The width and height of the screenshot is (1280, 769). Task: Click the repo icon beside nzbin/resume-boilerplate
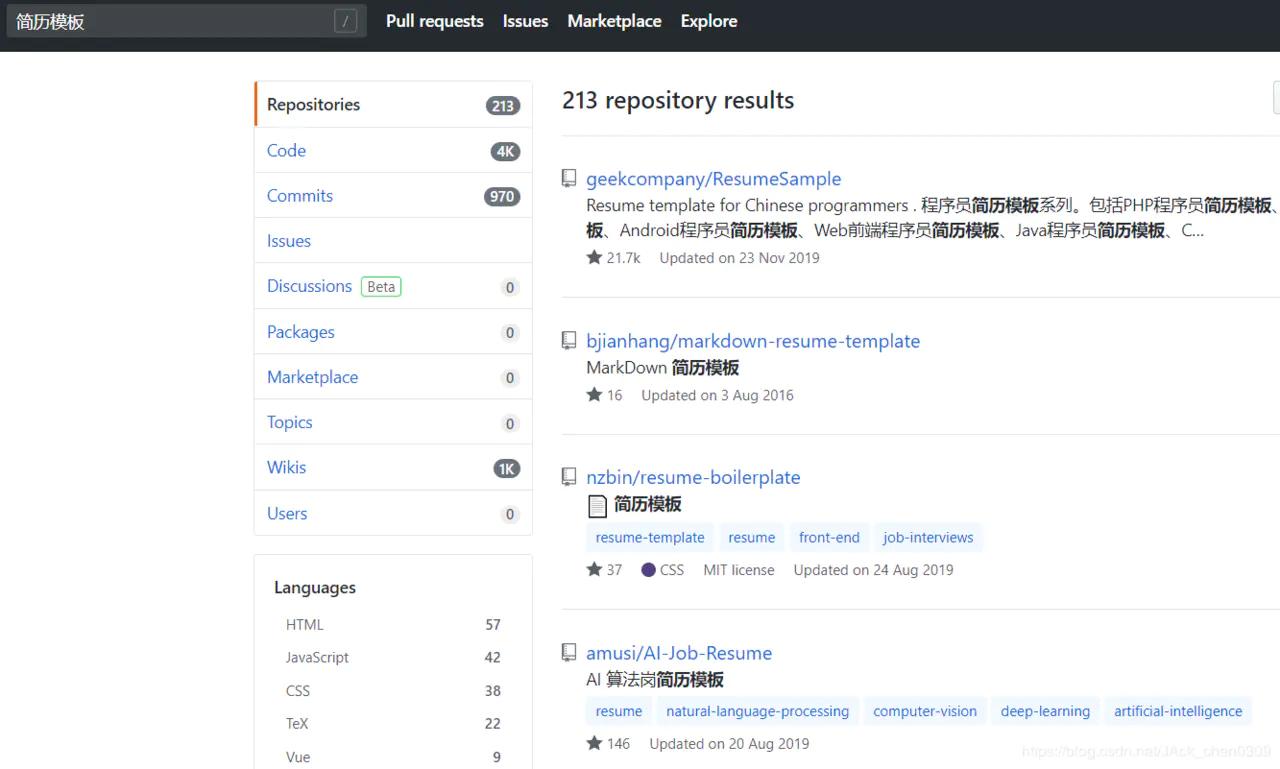[569, 477]
